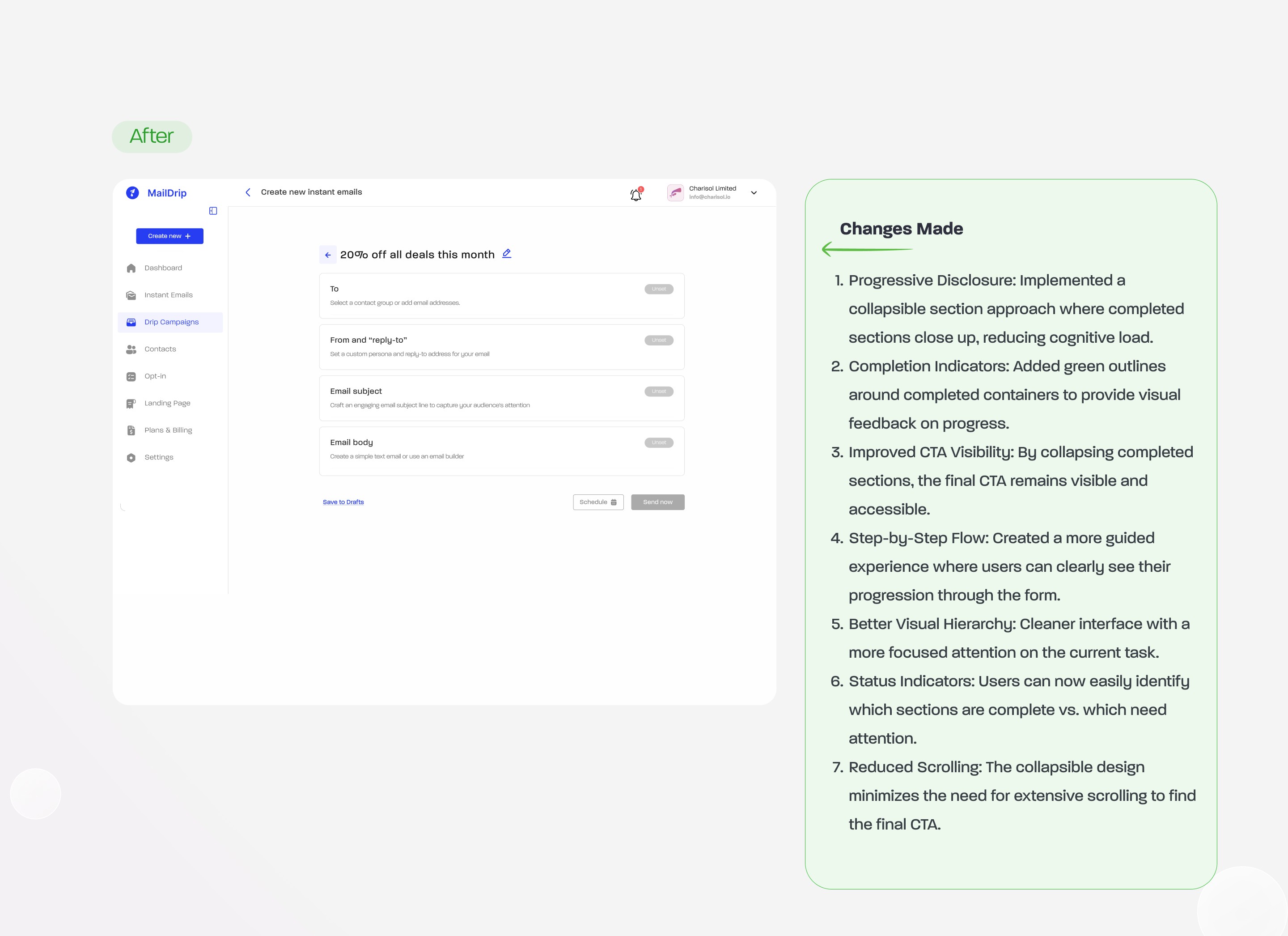Click back chevron next to Create new instant emails
Screen dimensions: 1288x936
point(248,192)
